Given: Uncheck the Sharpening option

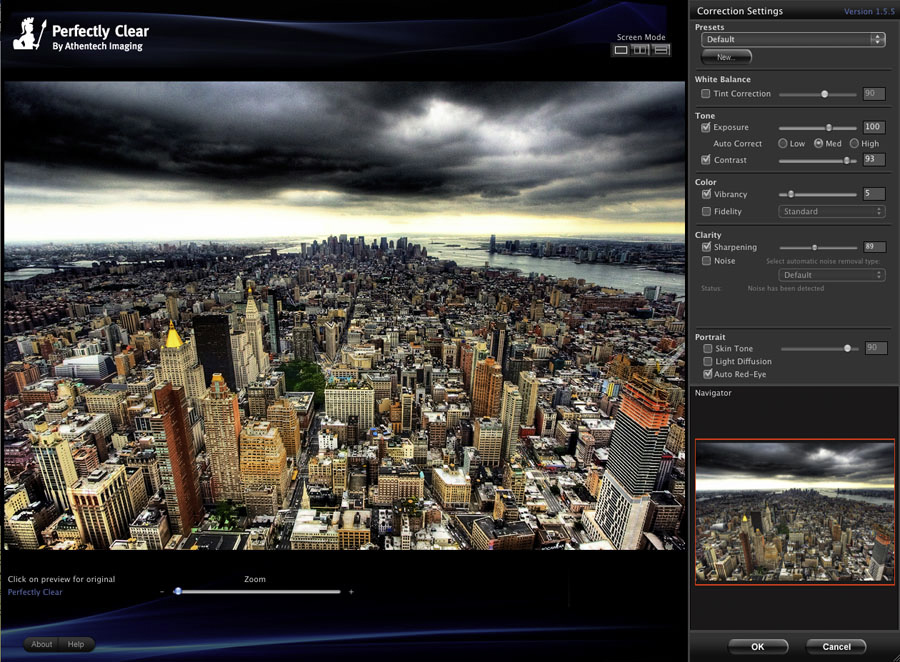Looking at the screenshot, I should 706,247.
